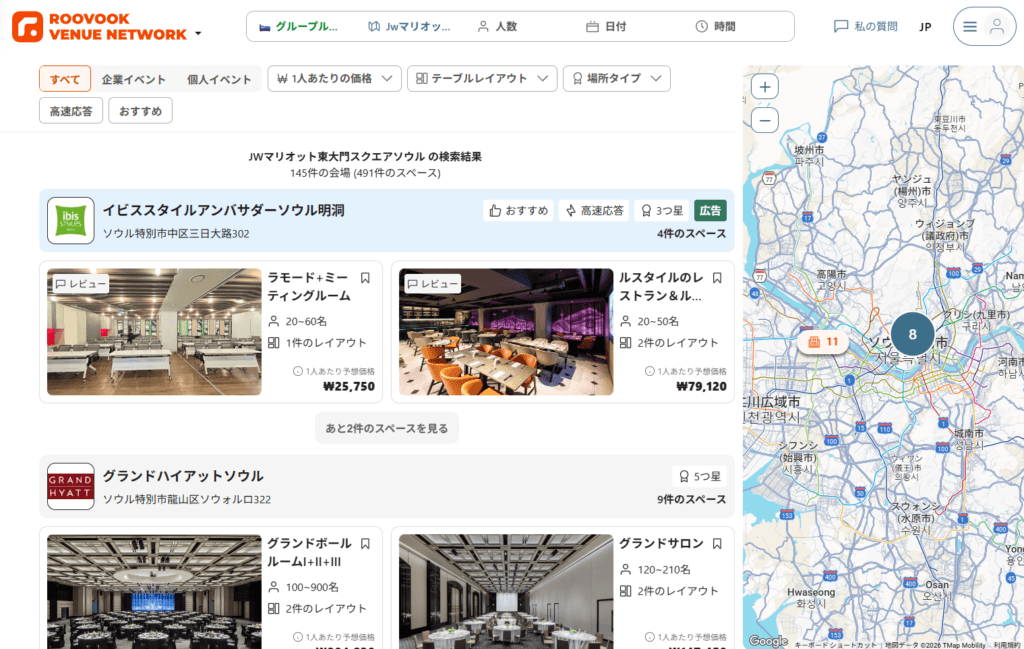This screenshot has height=649, width=1024.
Task: Click ₩25,750 price text
Action: [x=349, y=387]
